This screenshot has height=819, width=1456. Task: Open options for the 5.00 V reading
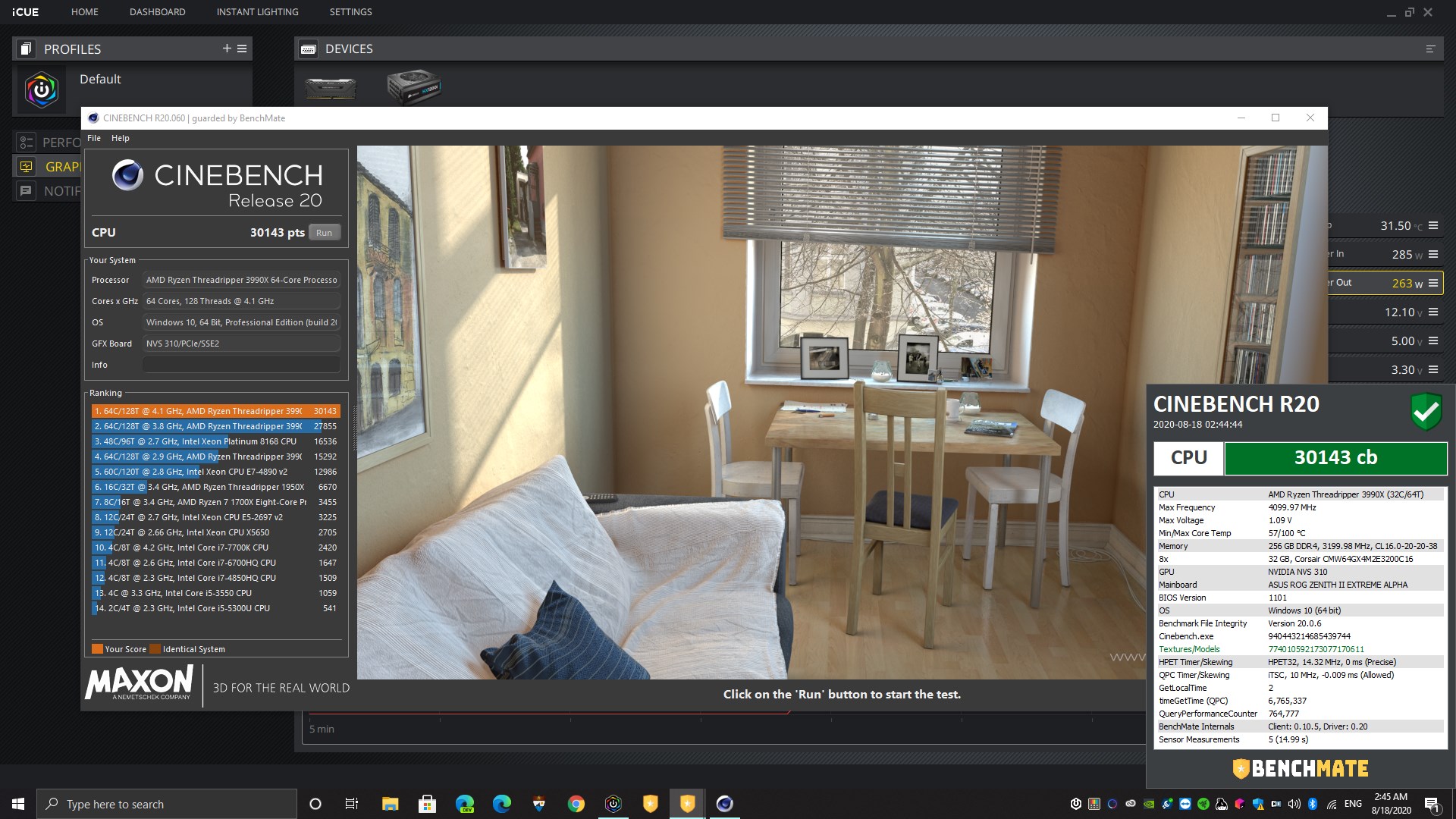[1433, 340]
